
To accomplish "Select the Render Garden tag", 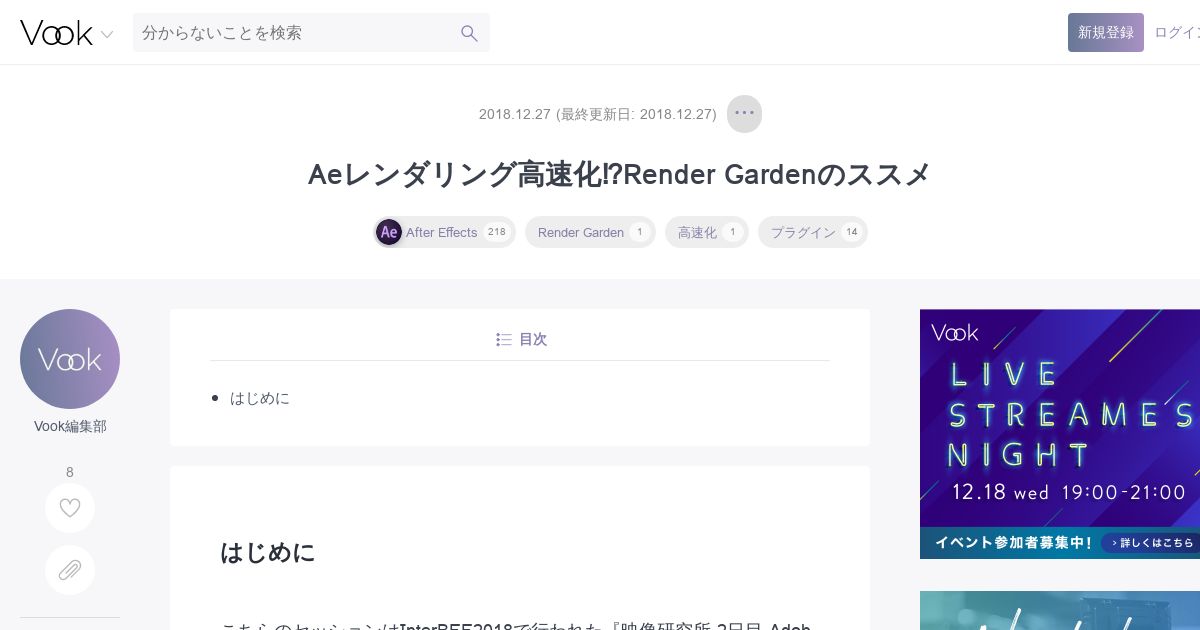I will pyautogui.click(x=590, y=232).
